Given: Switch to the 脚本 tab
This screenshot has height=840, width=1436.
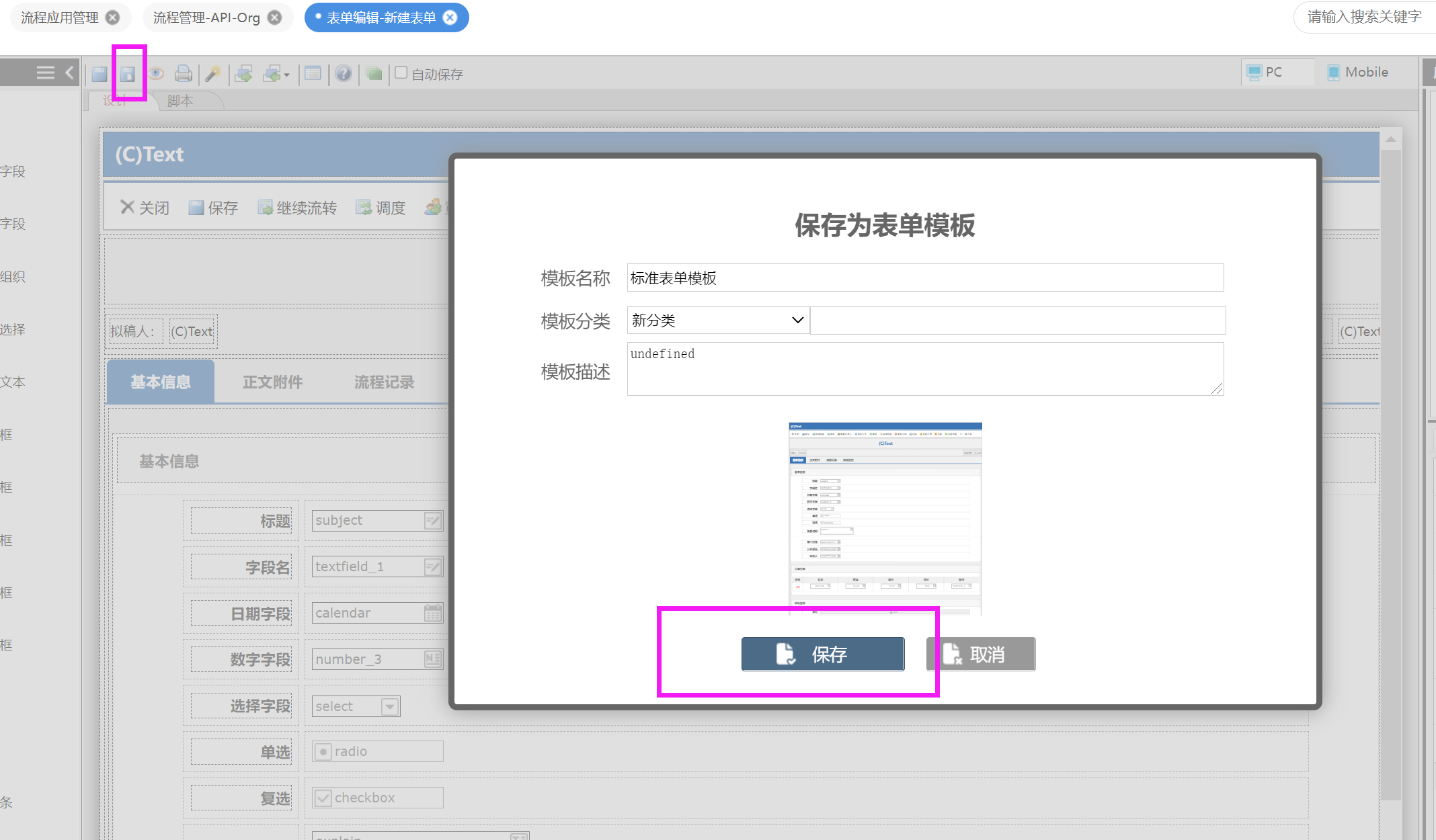Looking at the screenshot, I should (x=179, y=101).
